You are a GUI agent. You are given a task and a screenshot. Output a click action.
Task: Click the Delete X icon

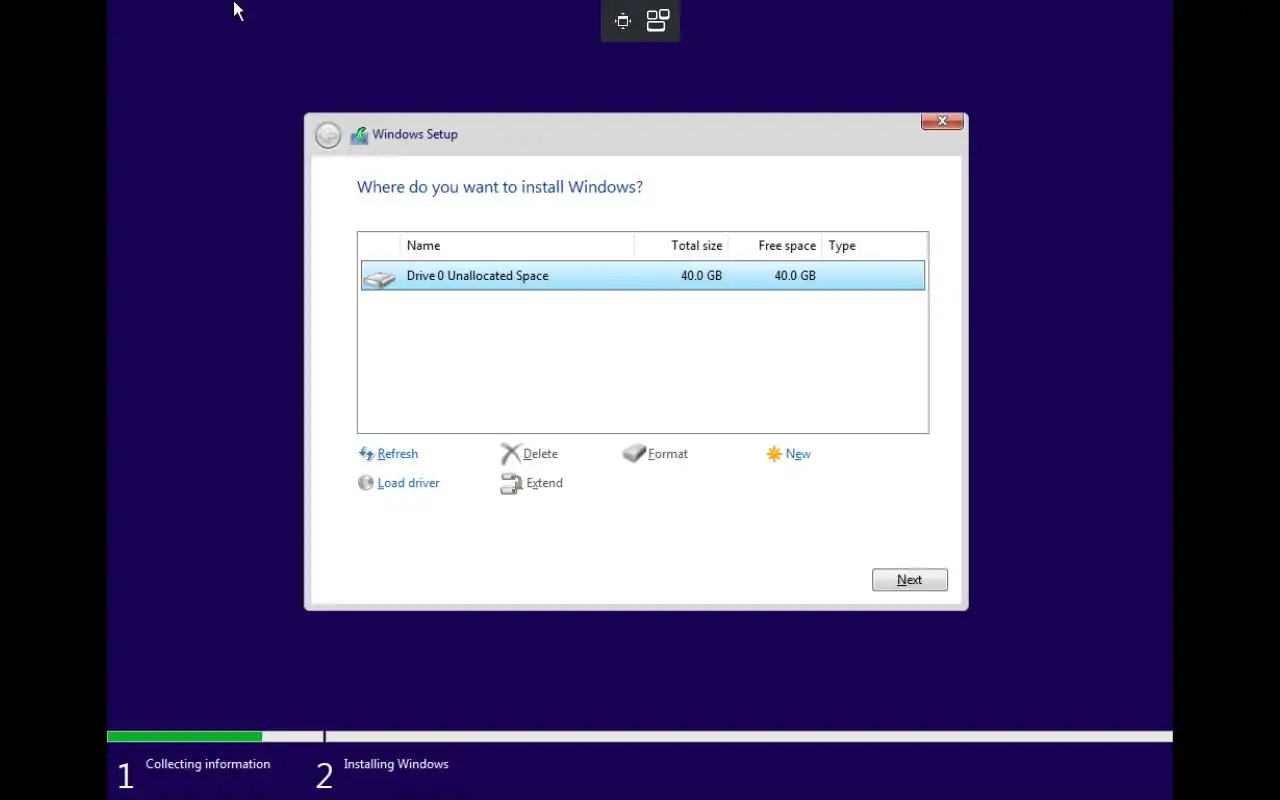click(511, 454)
